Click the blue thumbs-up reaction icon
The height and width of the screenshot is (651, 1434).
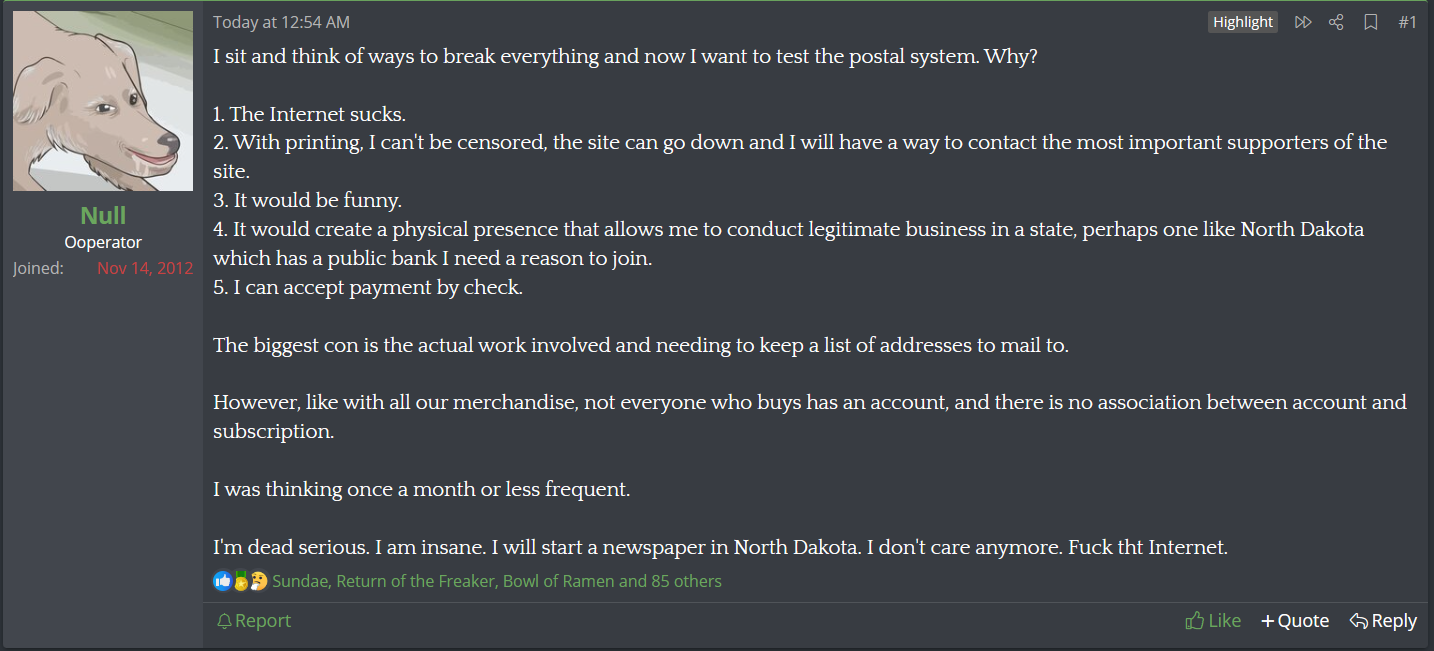pyautogui.click(x=222, y=581)
